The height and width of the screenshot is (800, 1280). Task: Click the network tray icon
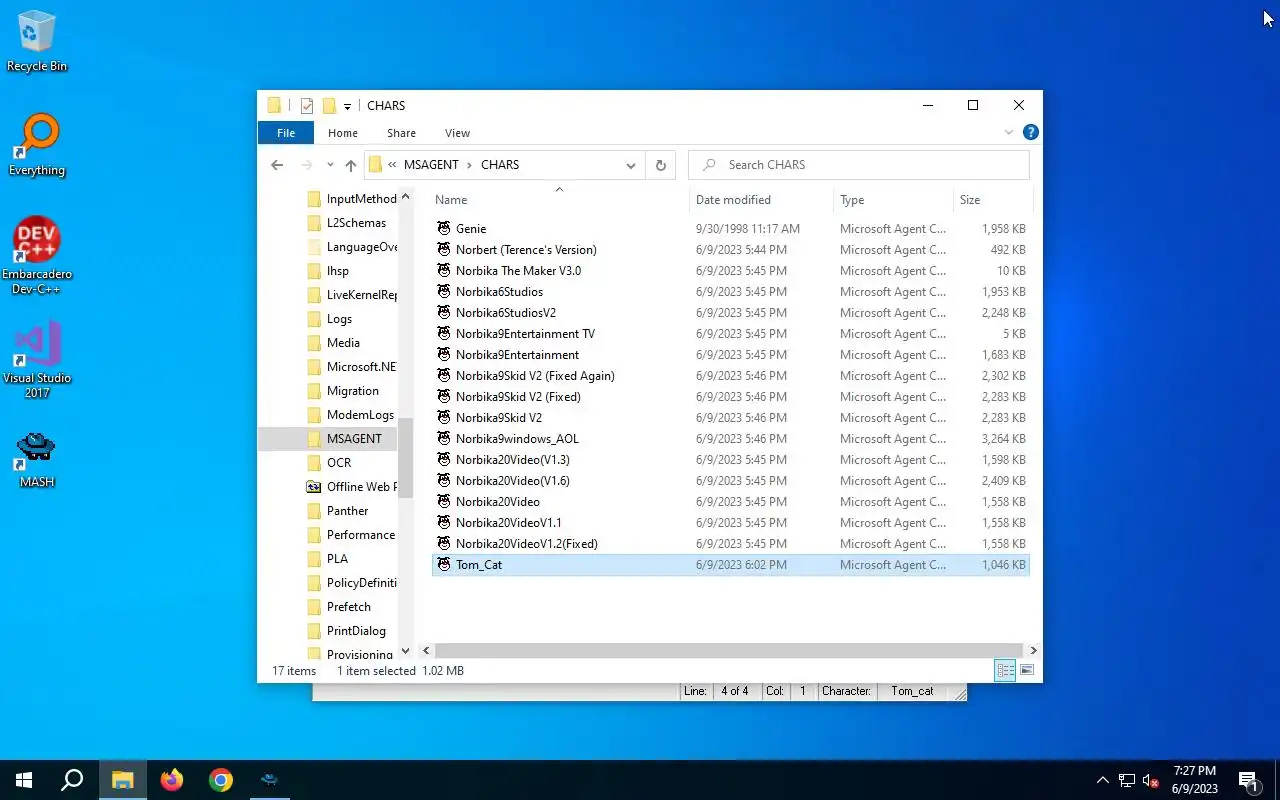(1127, 780)
